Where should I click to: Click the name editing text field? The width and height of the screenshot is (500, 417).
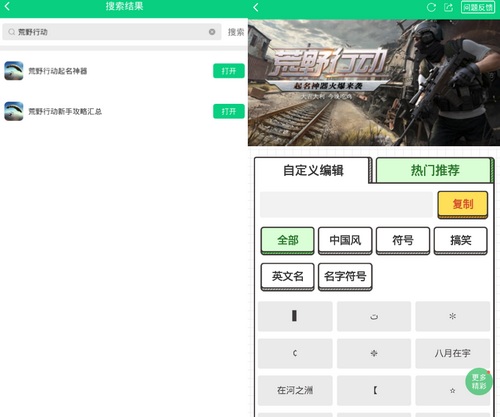tap(346, 204)
